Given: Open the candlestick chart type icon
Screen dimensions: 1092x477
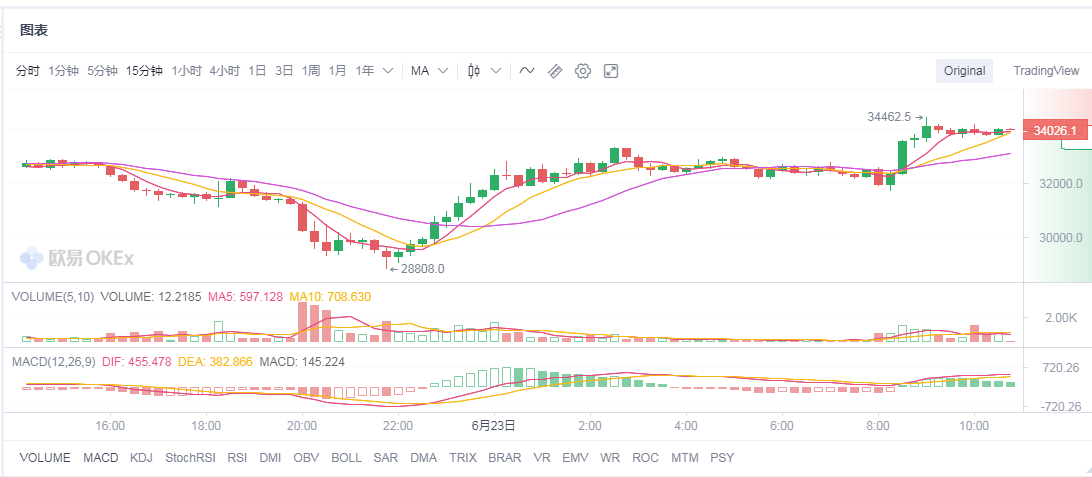Looking at the screenshot, I should coord(474,71).
